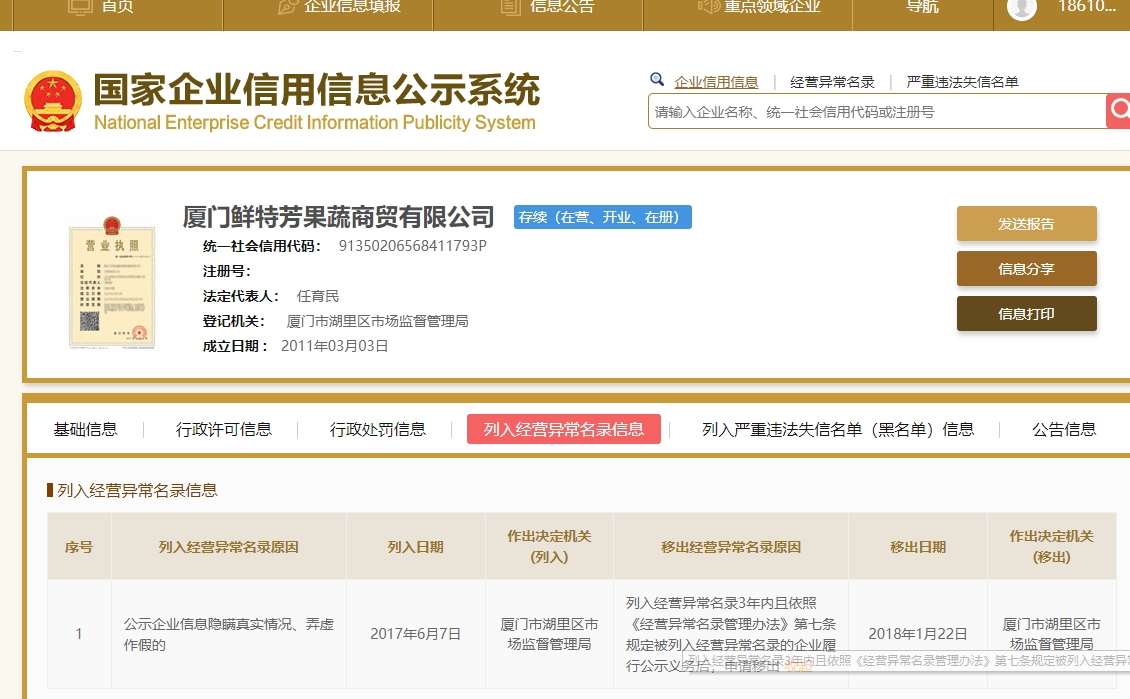Click listed date 2017年6月7日 cell
The image size is (1130, 699).
point(416,634)
